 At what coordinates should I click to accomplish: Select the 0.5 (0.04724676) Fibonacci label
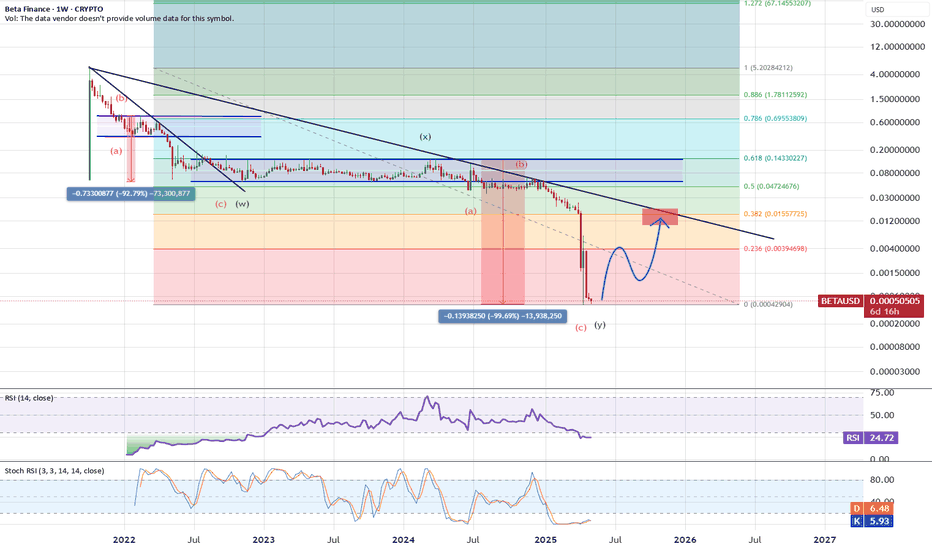(x=772, y=186)
